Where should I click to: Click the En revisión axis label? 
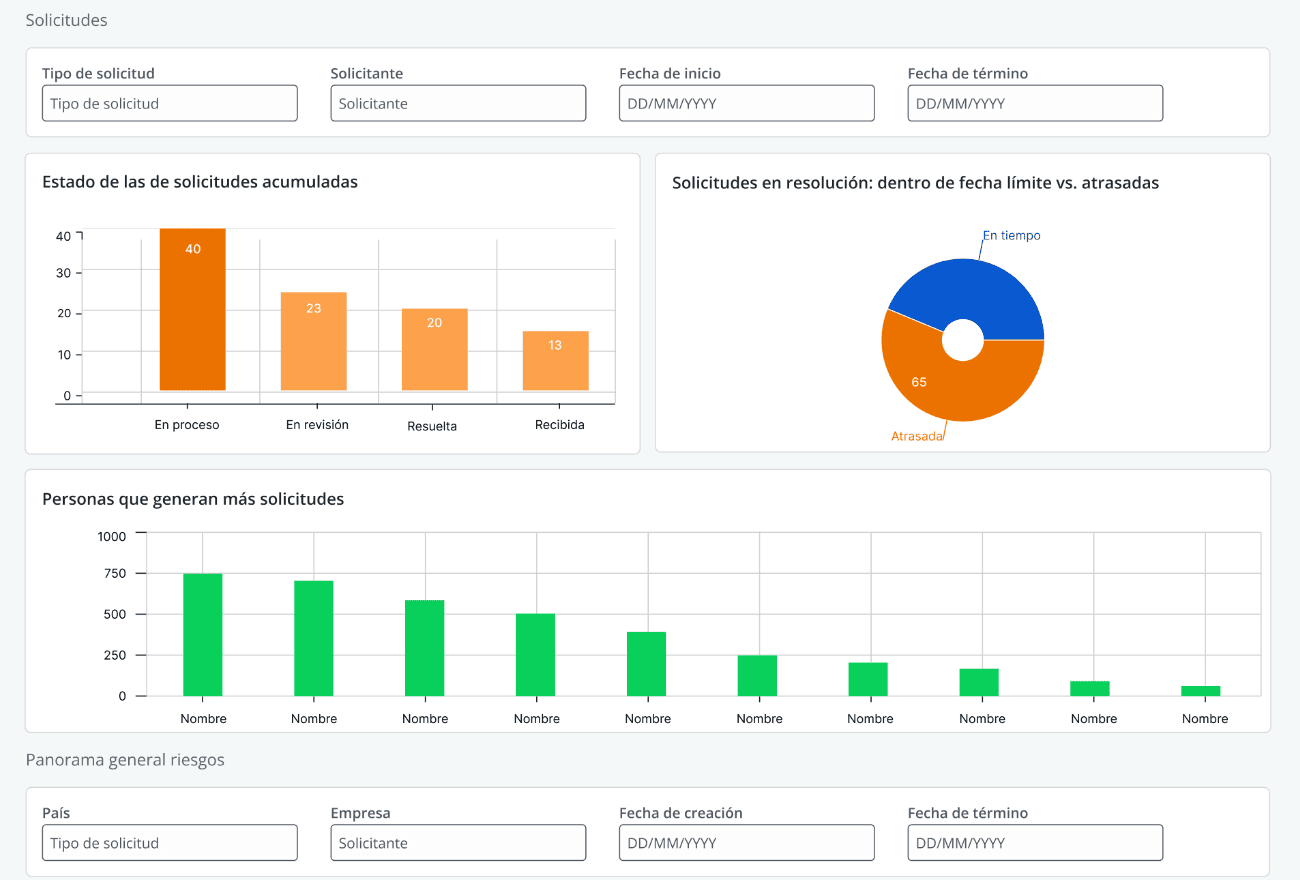pyautogui.click(x=317, y=425)
